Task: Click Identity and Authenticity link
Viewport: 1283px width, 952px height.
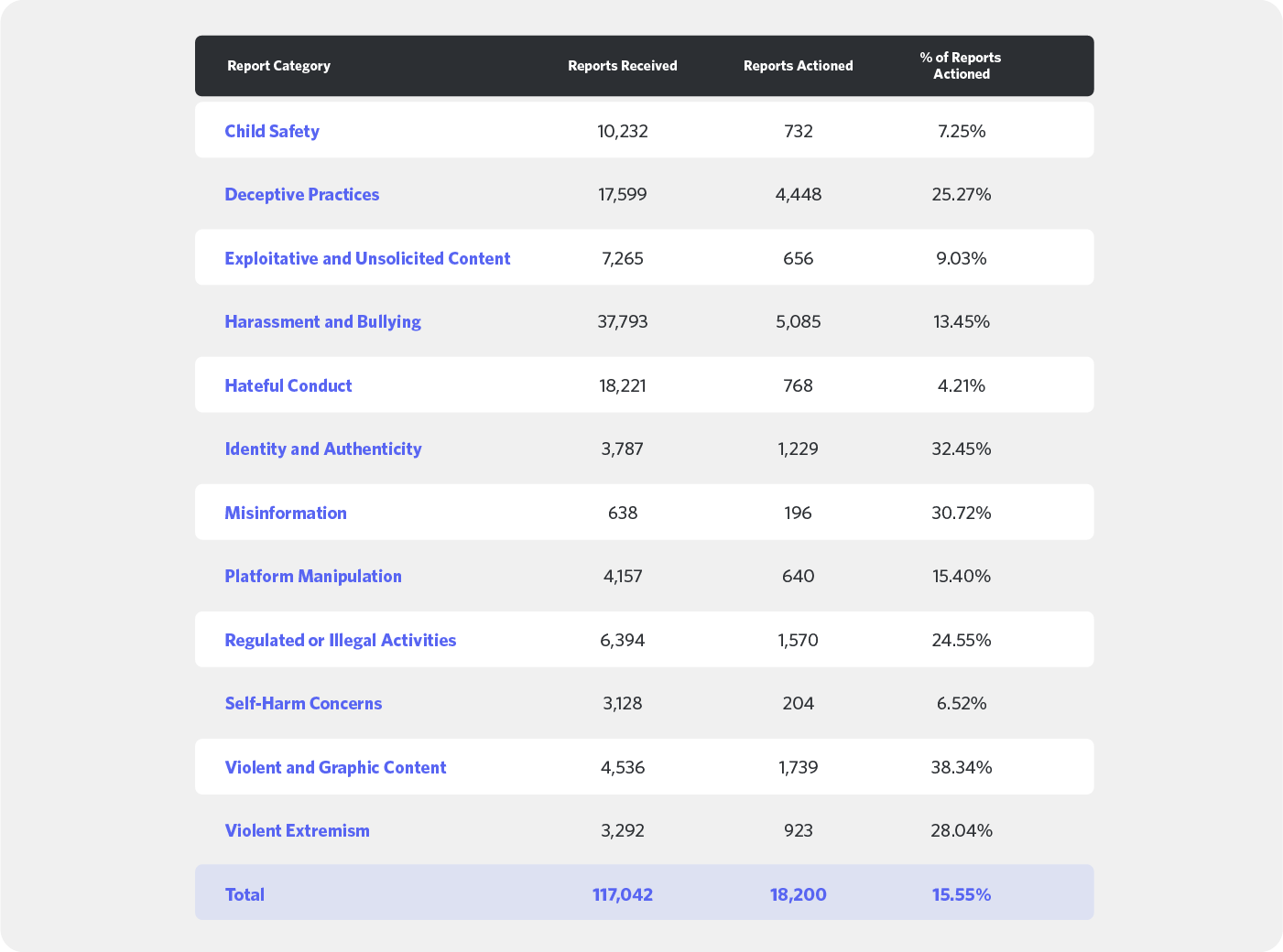Action: point(322,449)
